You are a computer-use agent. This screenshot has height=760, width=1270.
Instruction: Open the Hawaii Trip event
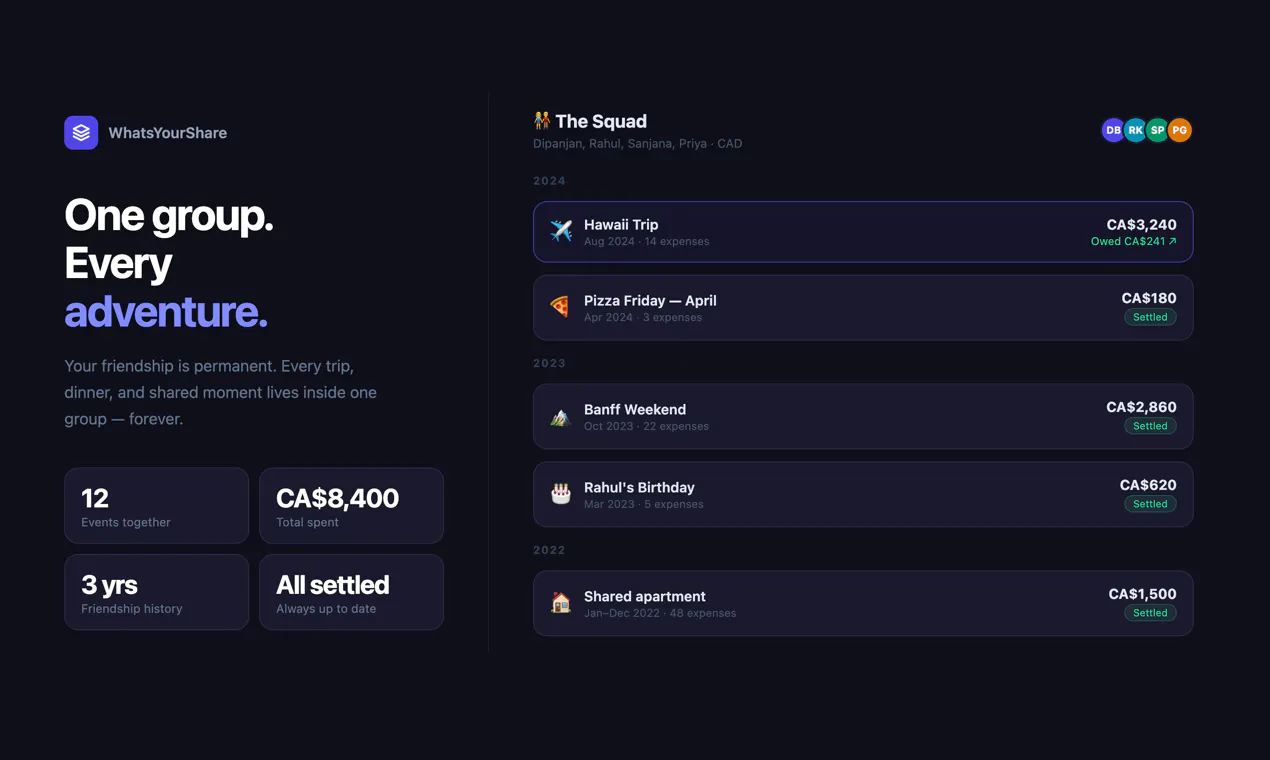tap(863, 232)
